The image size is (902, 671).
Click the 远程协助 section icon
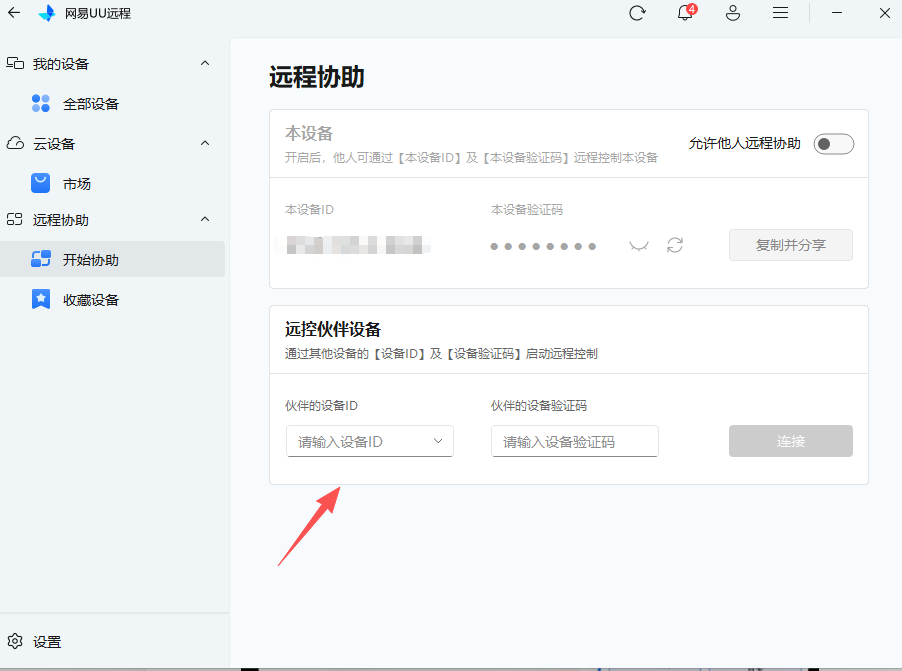pyautogui.click(x=14, y=219)
